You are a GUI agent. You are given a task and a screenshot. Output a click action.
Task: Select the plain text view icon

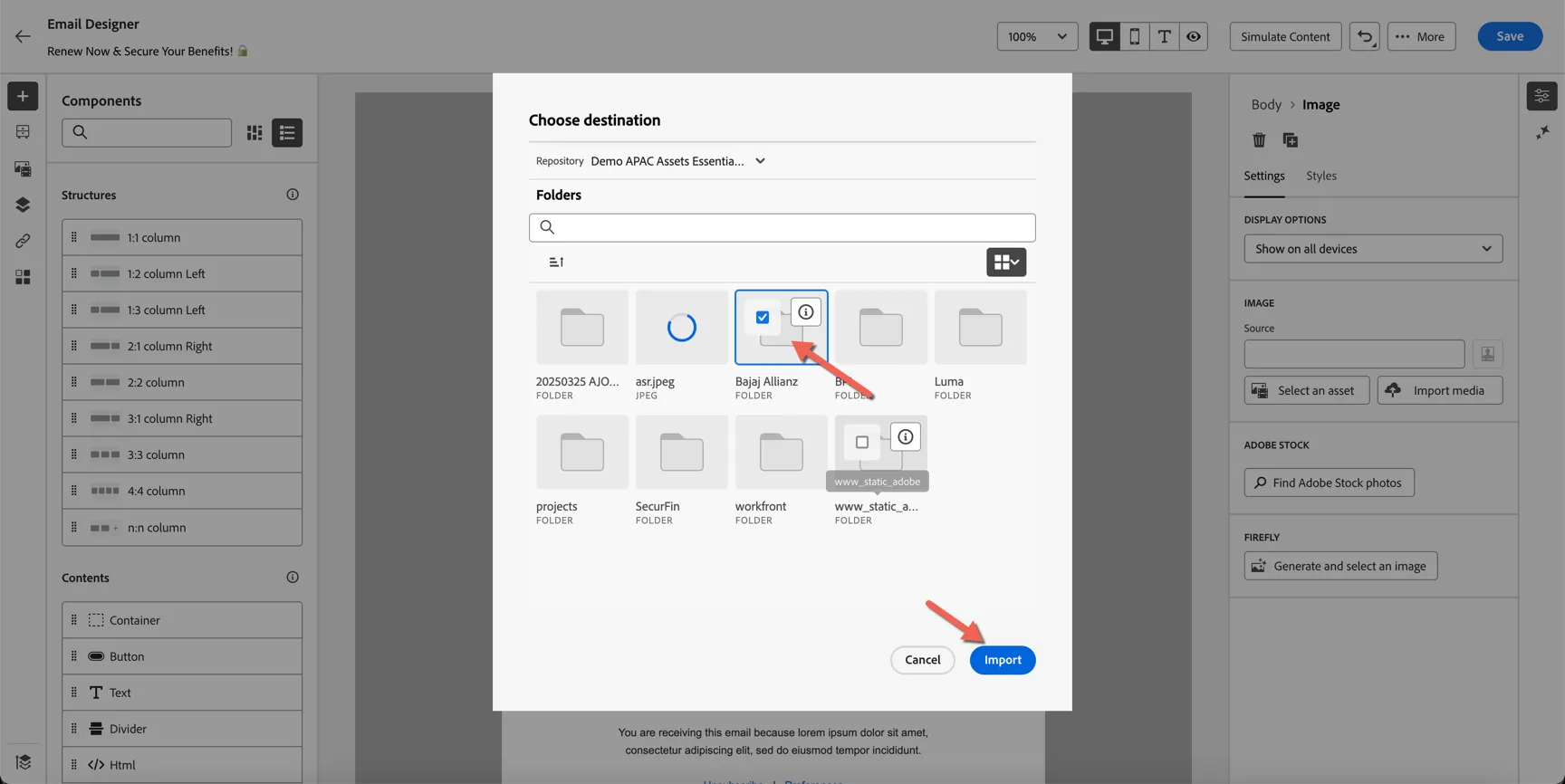tap(1164, 36)
